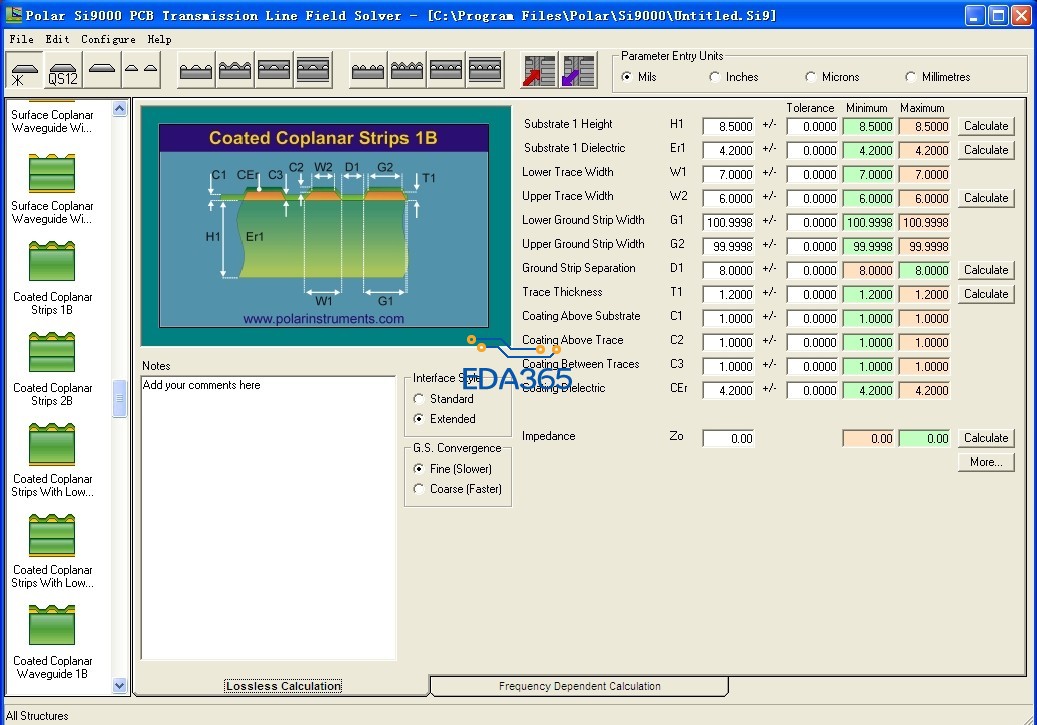Click the Substrate 1 Dielectric Er1 value field
This screenshot has height=725, width=1037.
pyautogui.click(x=728, y=150)
